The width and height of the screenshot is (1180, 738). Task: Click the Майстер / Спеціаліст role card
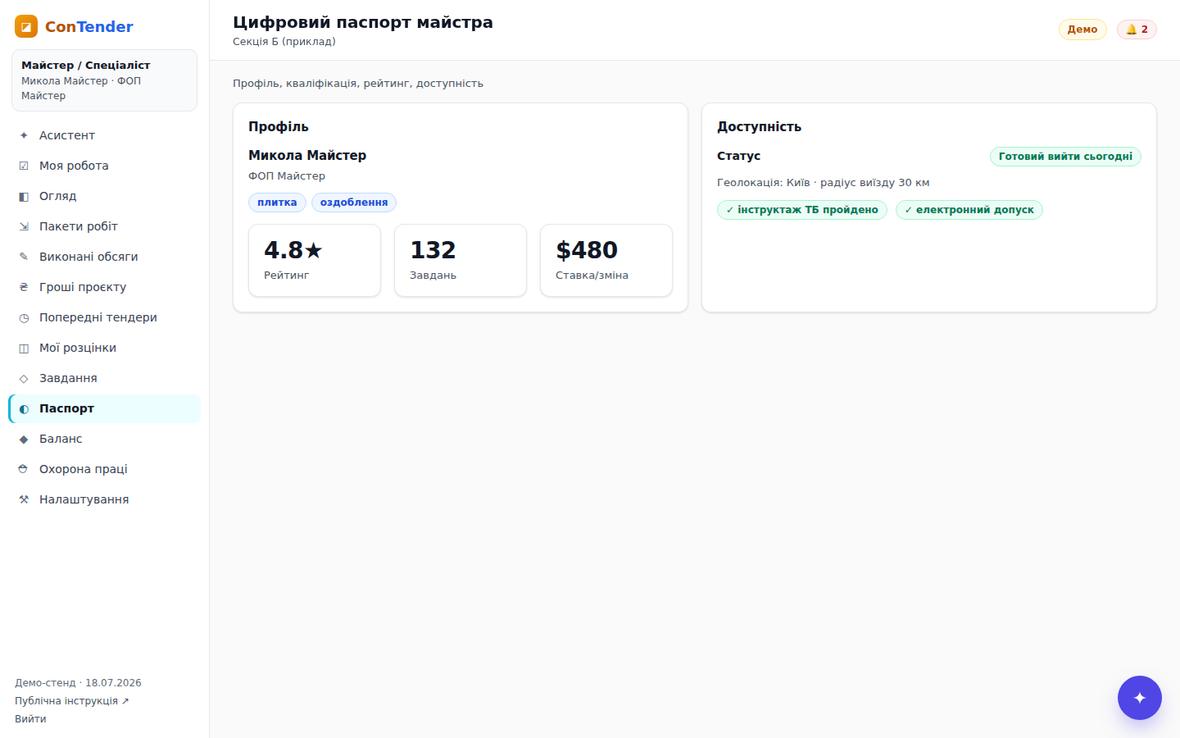point(105,80)
